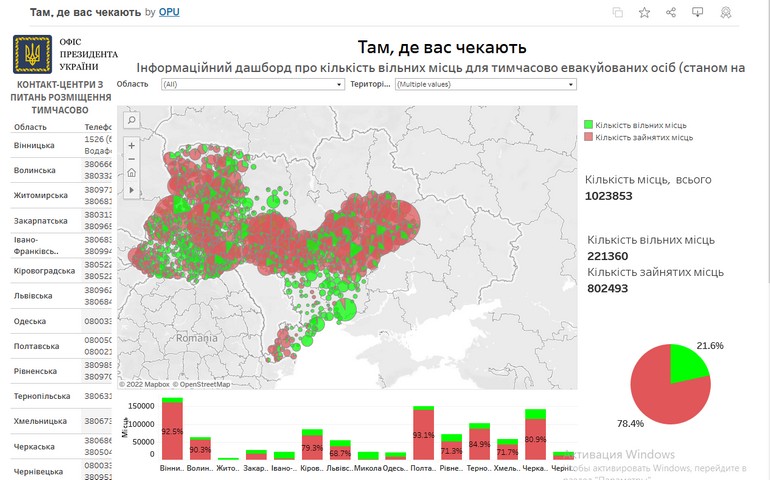Screen dimensions: 770x480
Task: Add dashboard to favorites with star
Action: pyautogui.click(x=644, y=12)
